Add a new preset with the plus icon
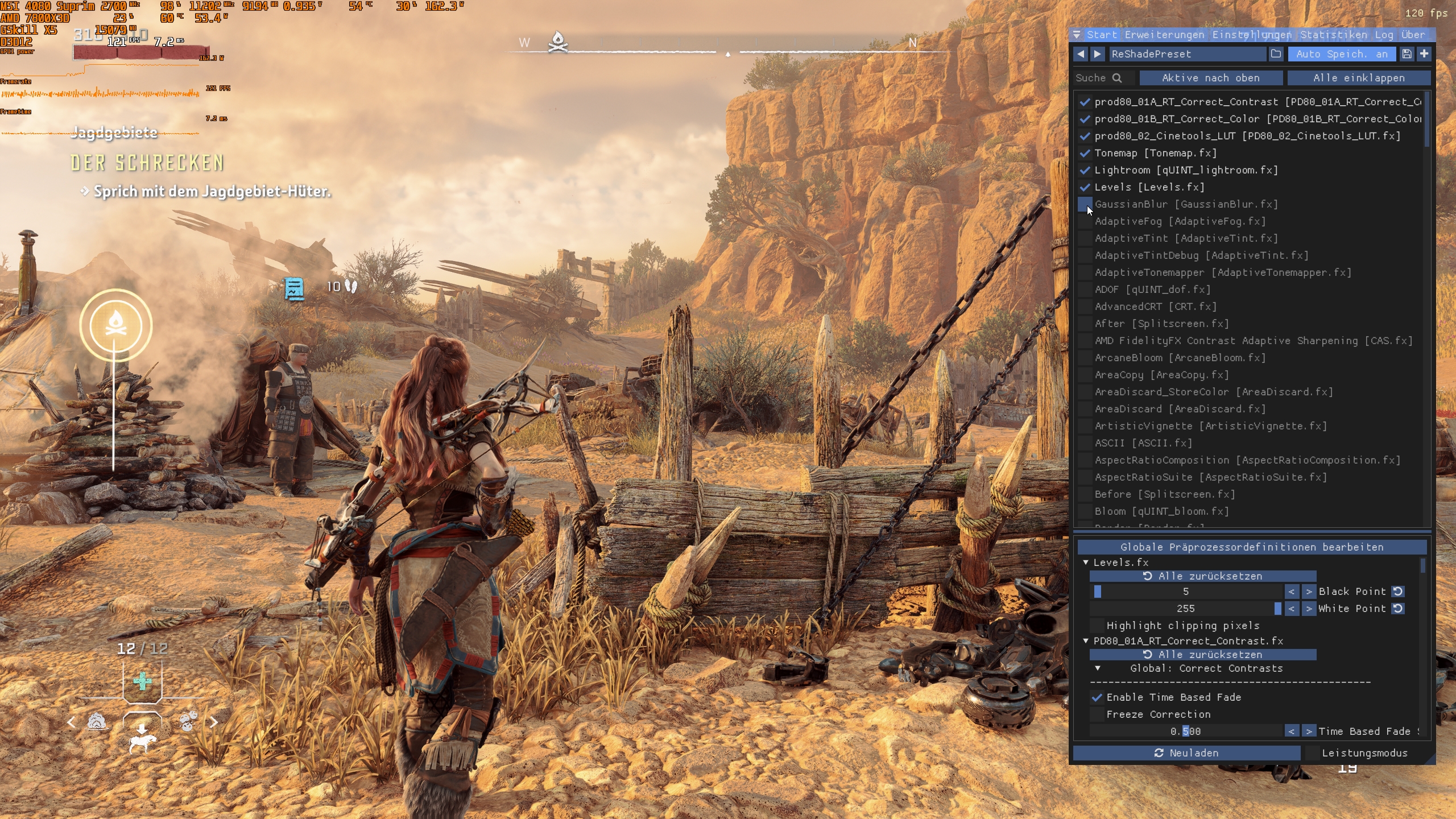Screen dimensions: 1456x819 1424,54
